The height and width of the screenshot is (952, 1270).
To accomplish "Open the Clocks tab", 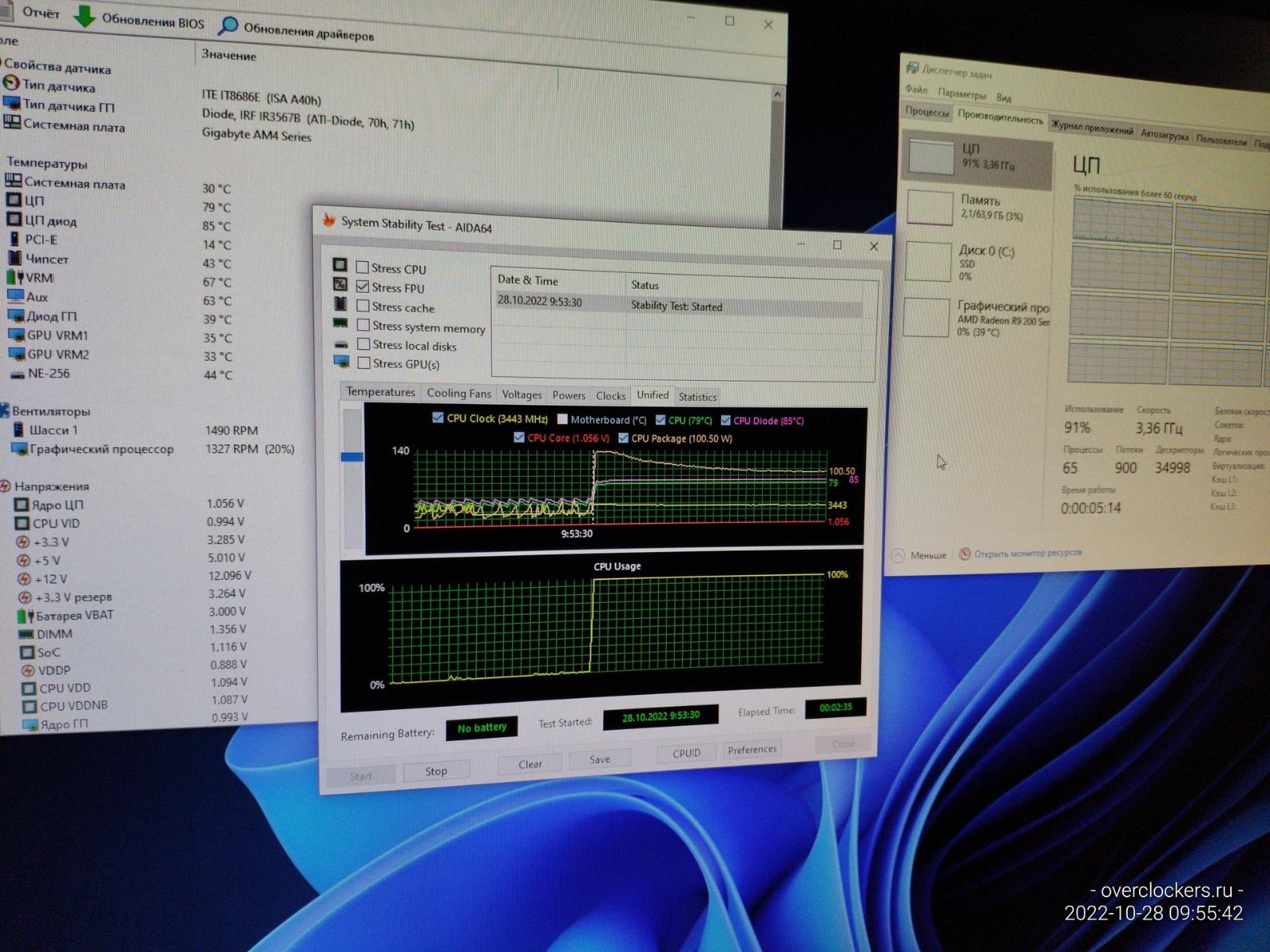I will point(610,396).
